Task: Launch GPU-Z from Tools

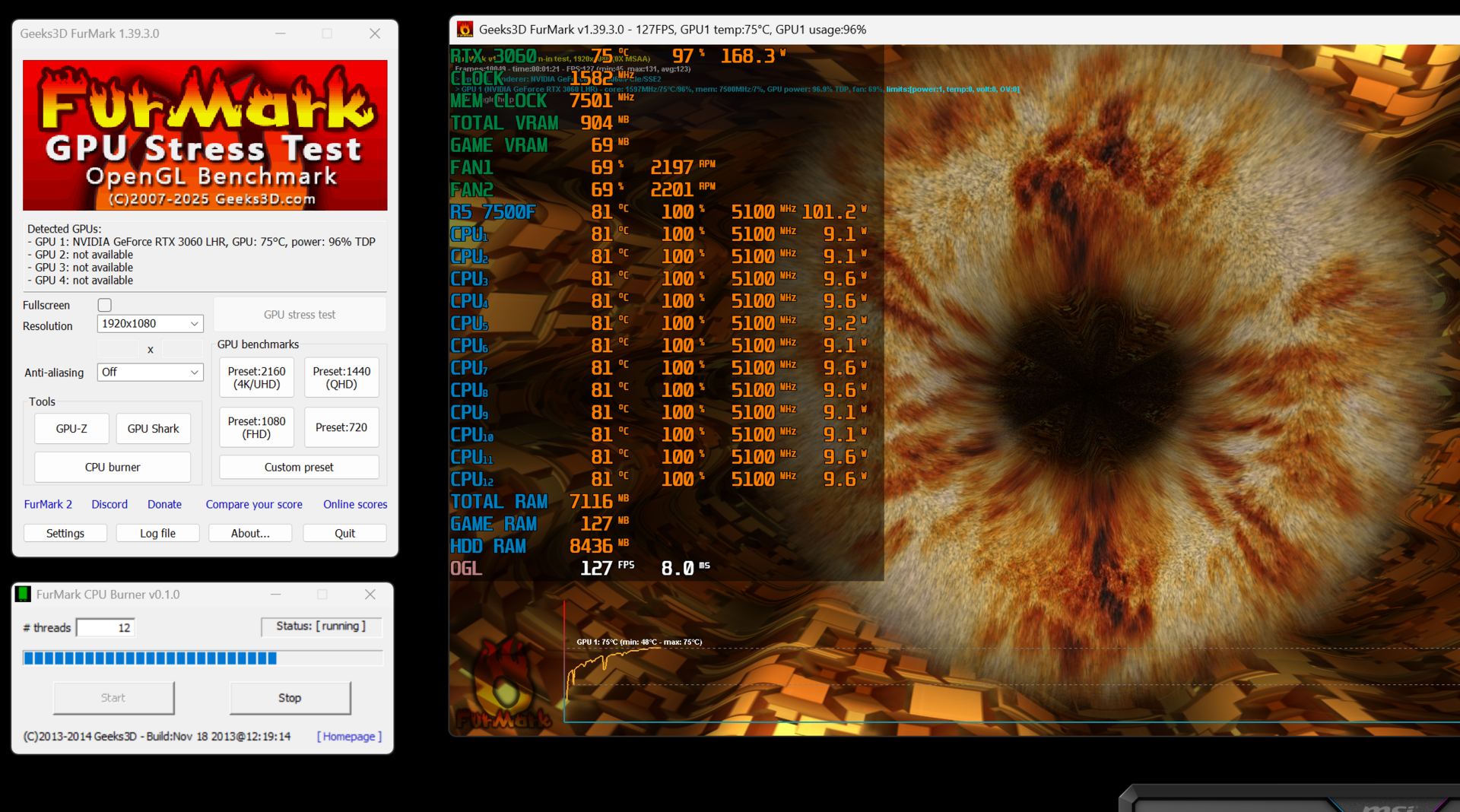Action: click(71, 428)
